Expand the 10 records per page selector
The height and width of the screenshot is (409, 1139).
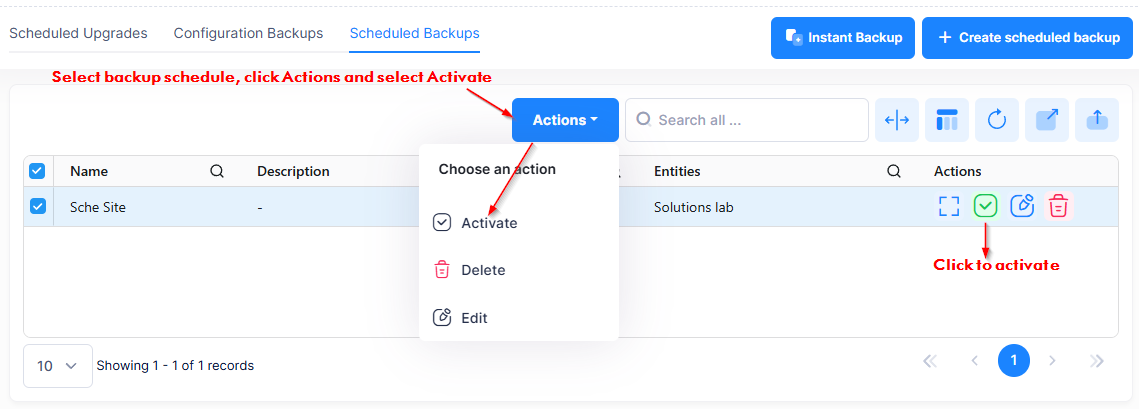(57, 366)
